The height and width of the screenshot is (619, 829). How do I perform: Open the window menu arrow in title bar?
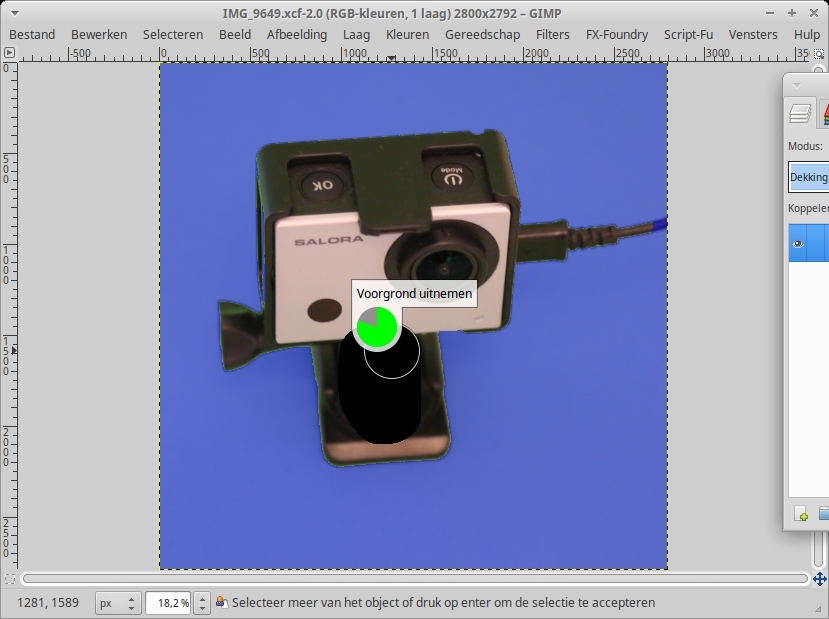[x=14, y=13]
